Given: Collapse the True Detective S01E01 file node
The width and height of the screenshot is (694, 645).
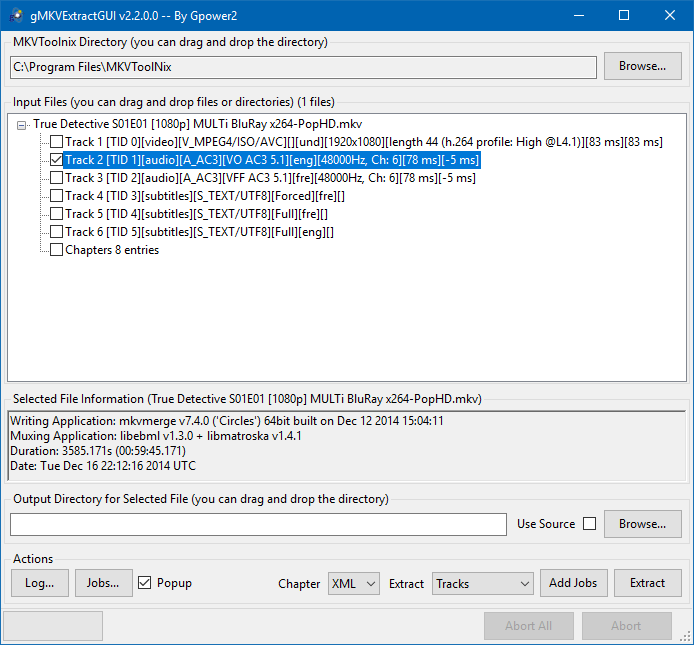Looking at the screenshot, I should (21, 126).
